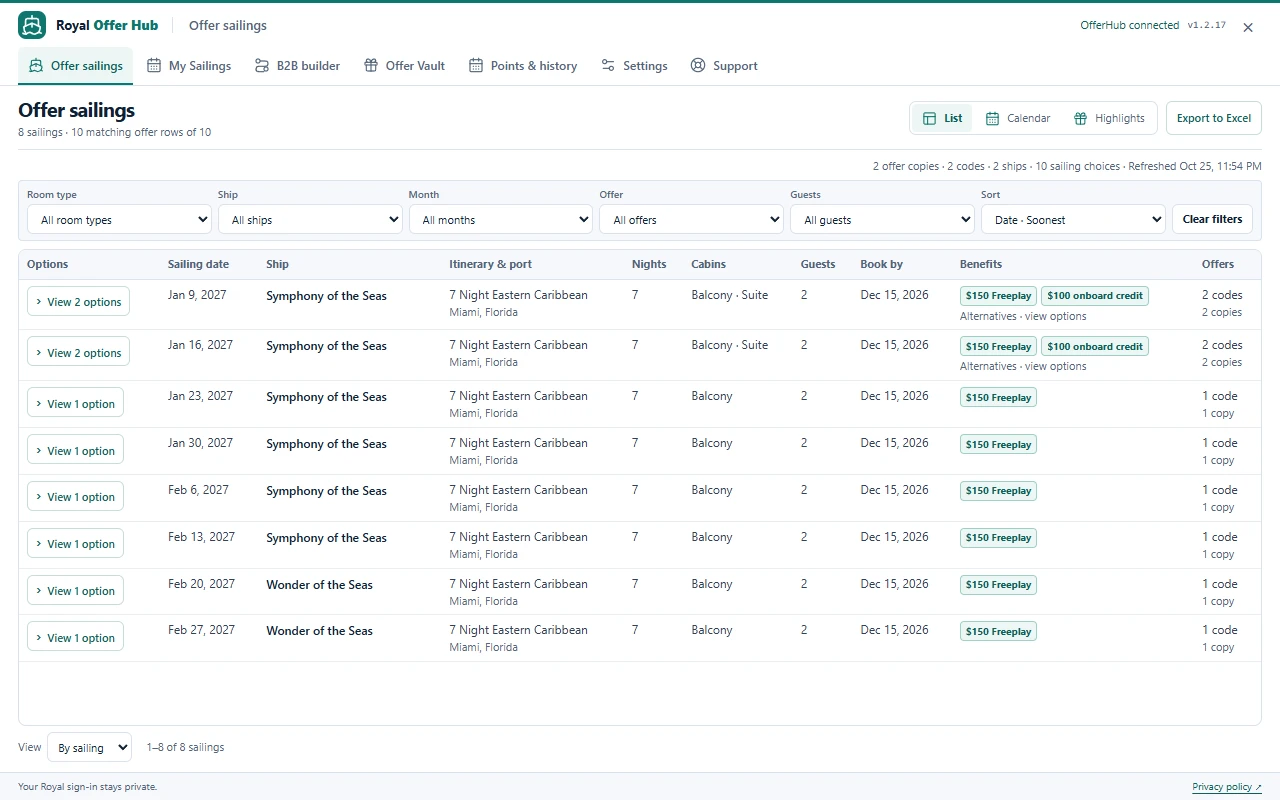The width and height of the screenshot is (1280, 800).
Task: Click the Balcony · Suite cell for Jan 16
Action: (729, 345)
